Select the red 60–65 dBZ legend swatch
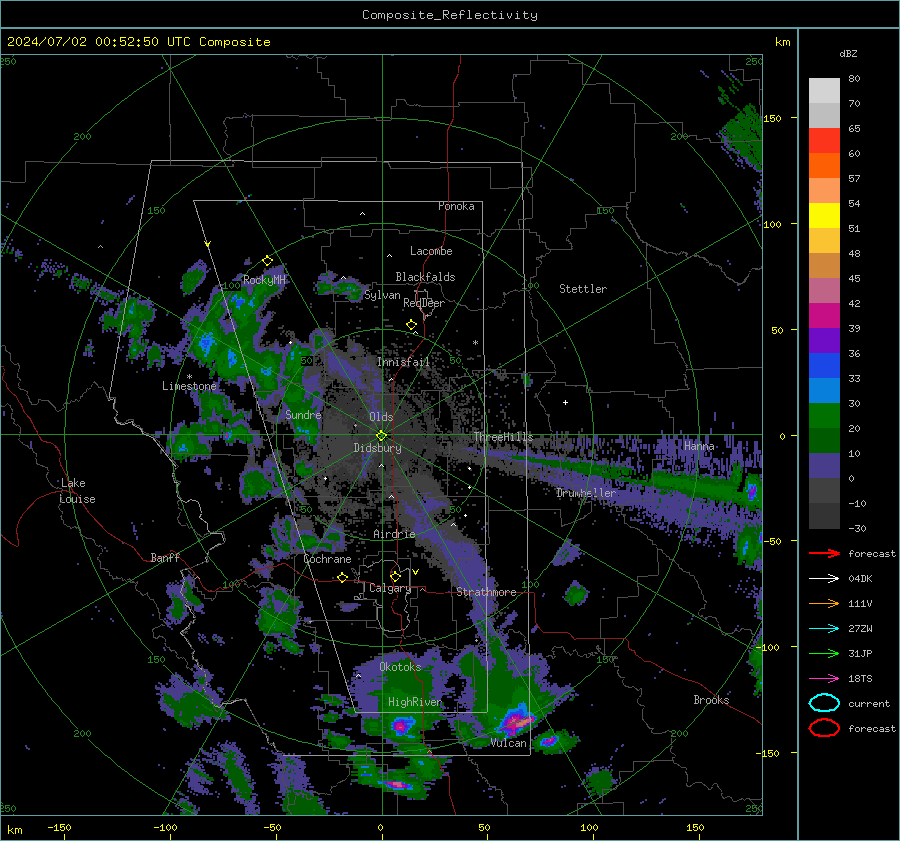 [824, 140]
